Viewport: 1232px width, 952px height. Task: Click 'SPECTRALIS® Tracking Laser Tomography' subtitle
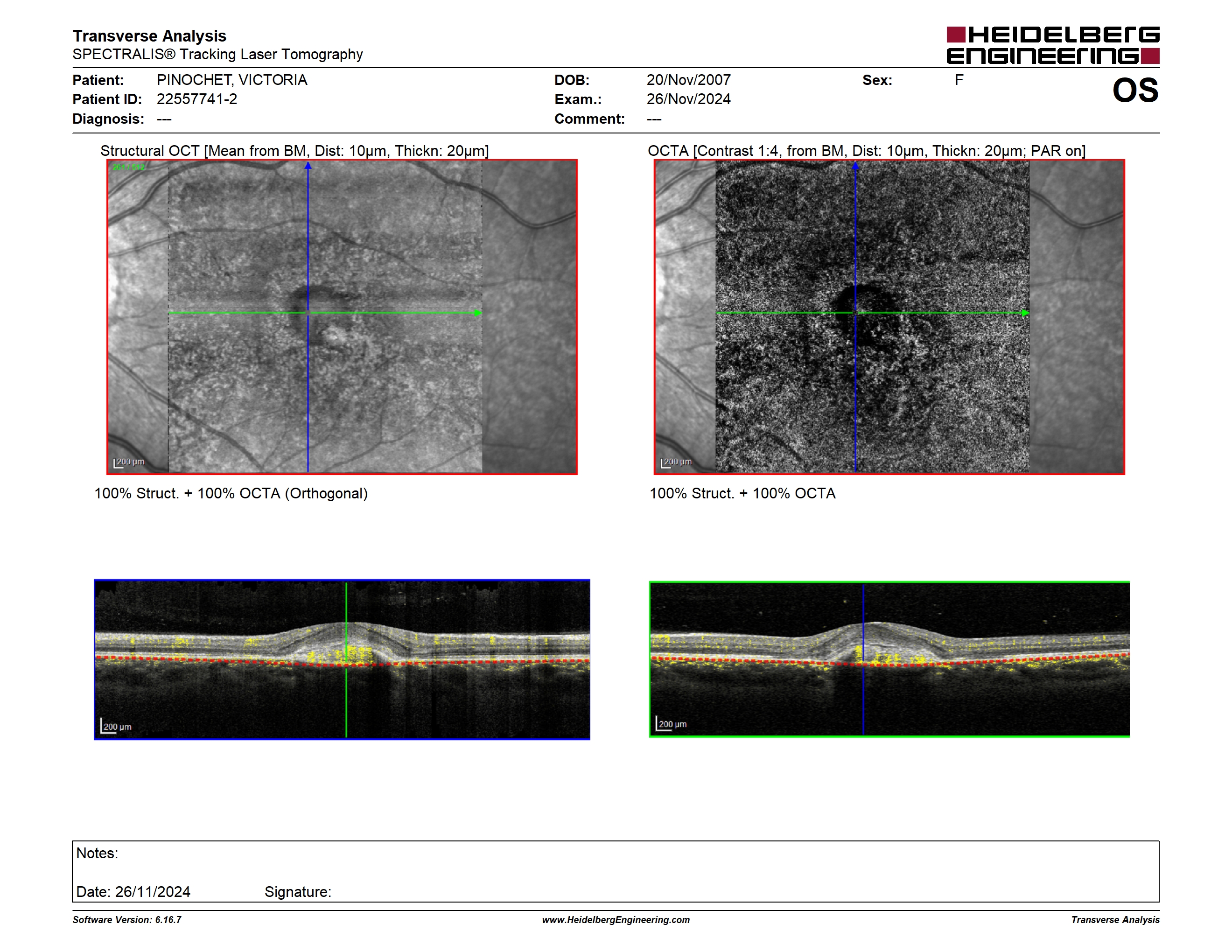tap(217, 55)
